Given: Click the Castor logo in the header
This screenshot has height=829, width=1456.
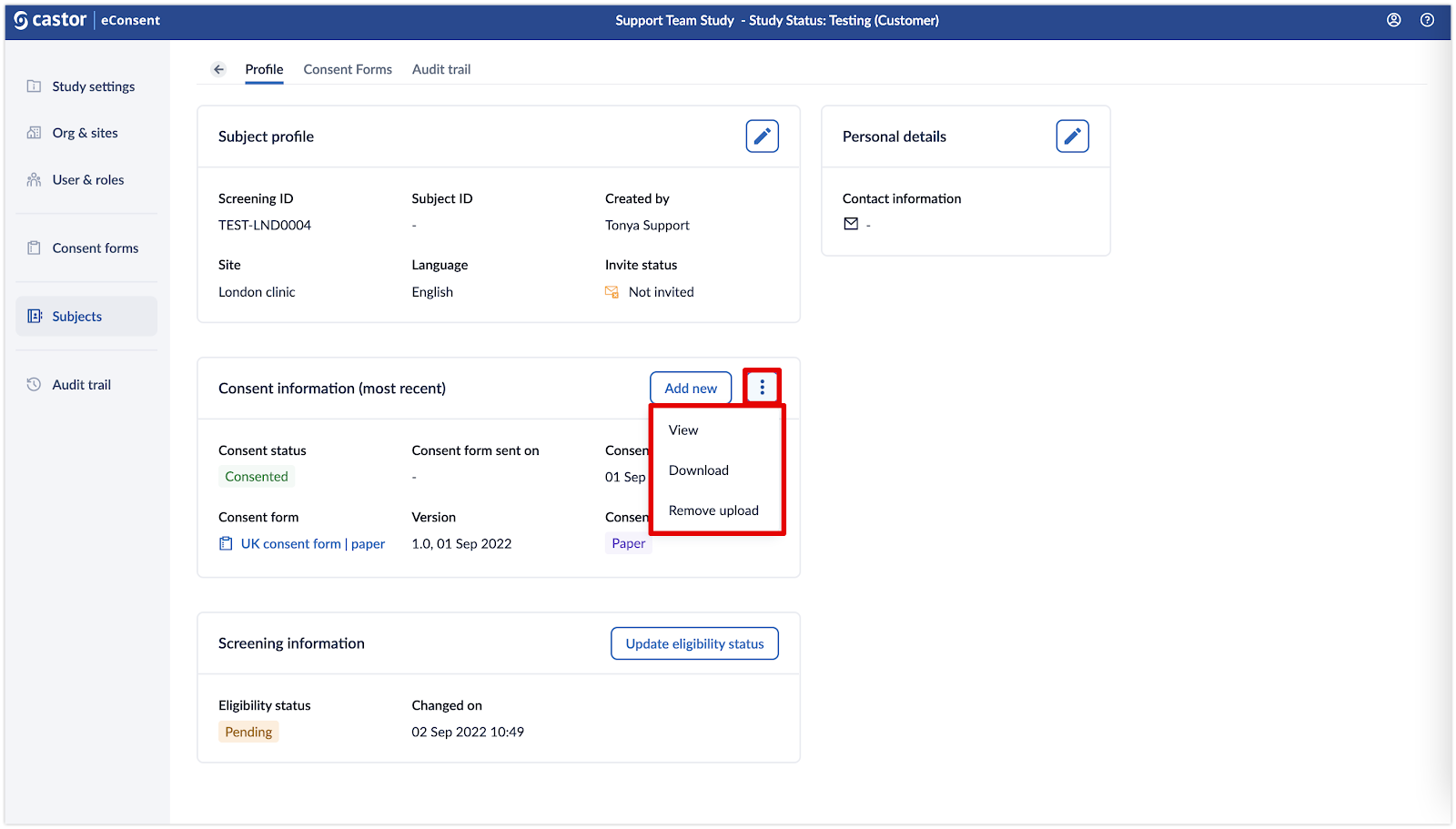Looking at the screenshot, I should [50, 20].
